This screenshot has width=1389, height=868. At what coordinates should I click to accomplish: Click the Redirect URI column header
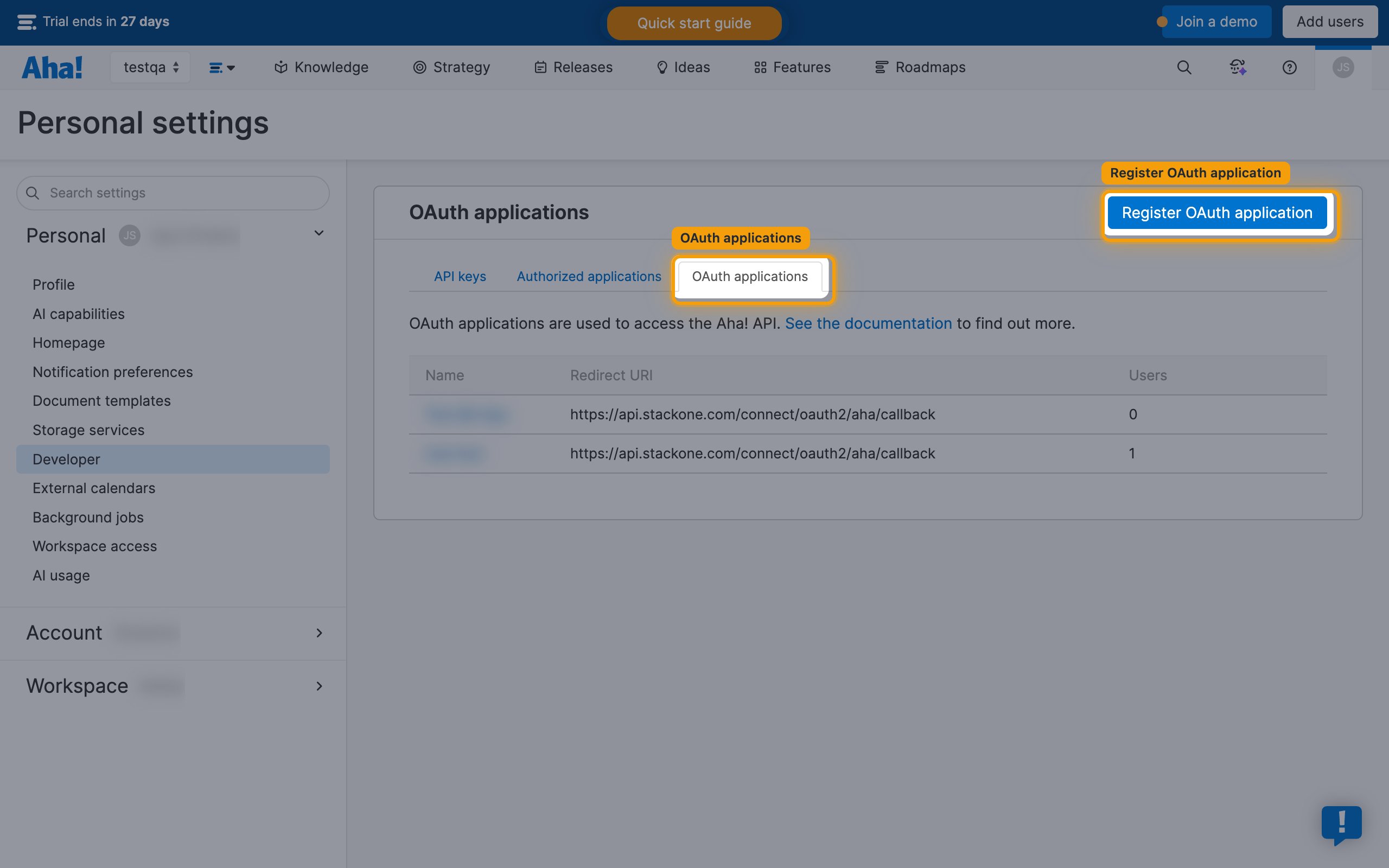pos(611,375)
